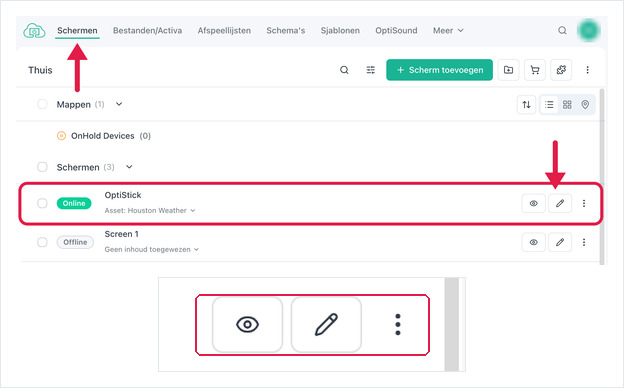Select the OptiStick screen checkbox

coord(42,203)
